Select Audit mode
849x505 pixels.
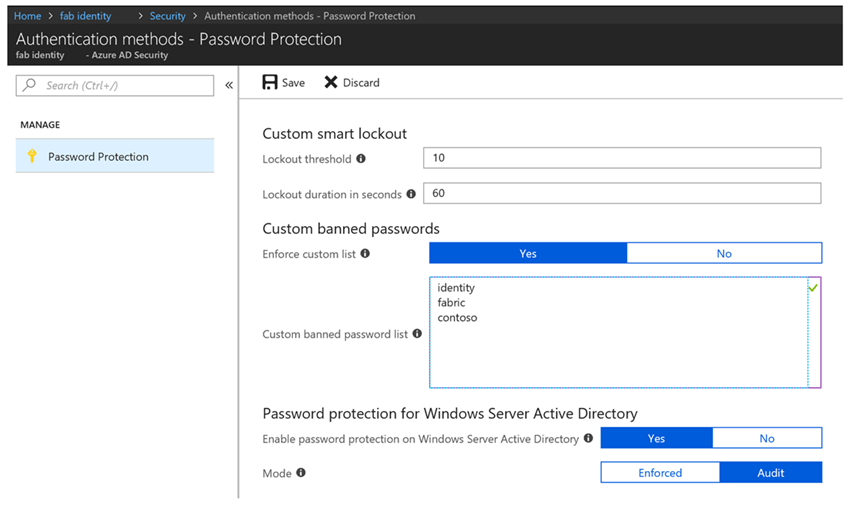pyautogui.click(x=770, y=473)
